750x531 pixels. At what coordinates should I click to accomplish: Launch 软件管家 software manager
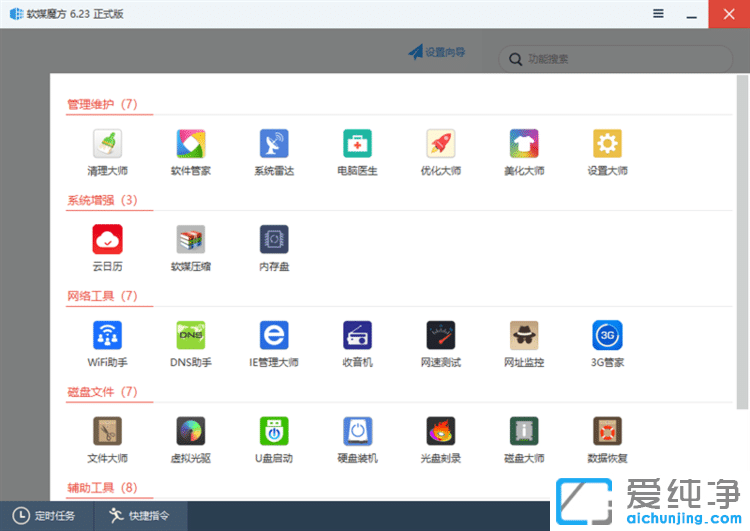point(190,144)
